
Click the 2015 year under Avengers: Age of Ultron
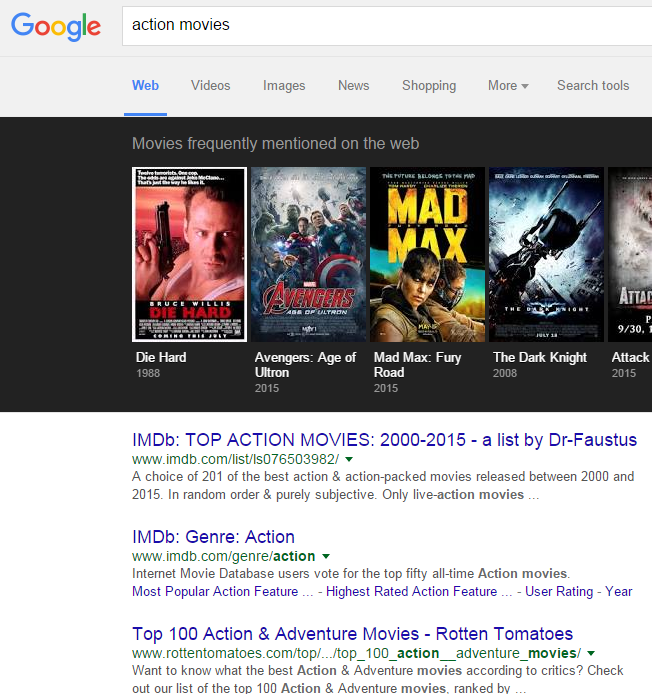(x=267, y=388)
